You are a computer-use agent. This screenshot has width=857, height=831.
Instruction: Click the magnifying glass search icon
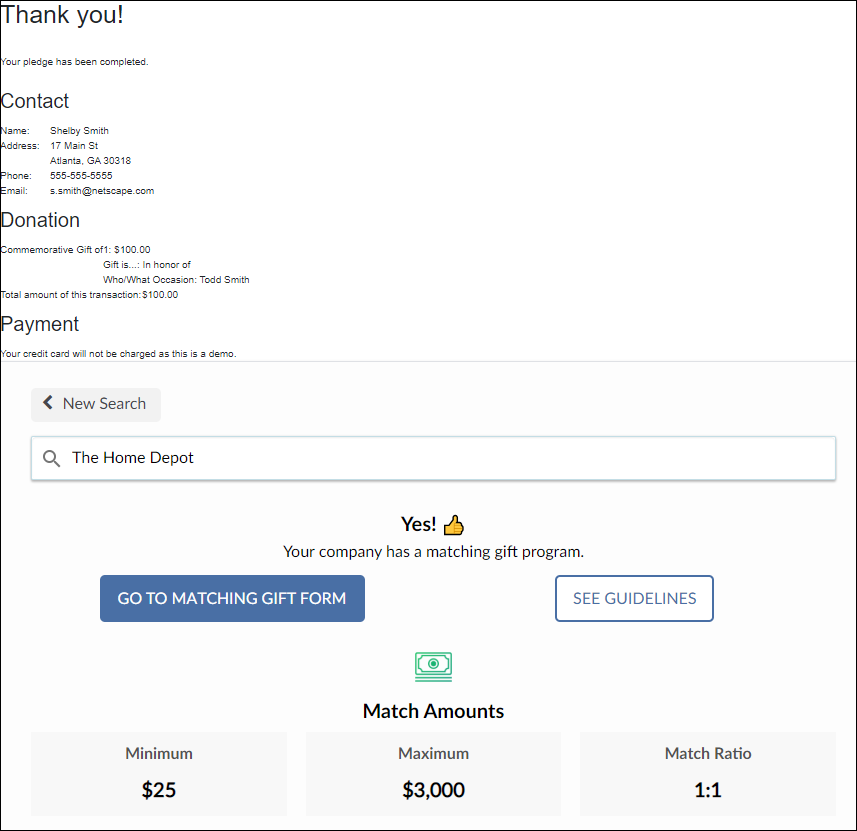click(52, 459)
